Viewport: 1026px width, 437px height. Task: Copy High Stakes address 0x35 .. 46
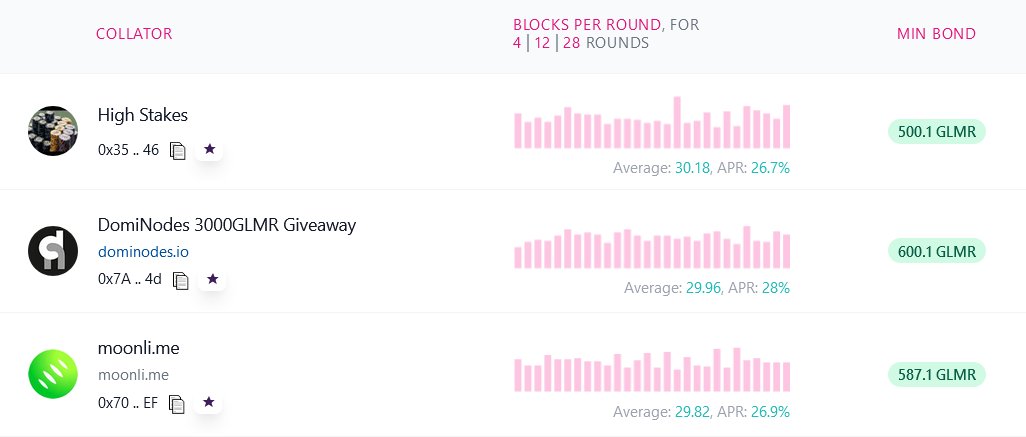[177, 150]
